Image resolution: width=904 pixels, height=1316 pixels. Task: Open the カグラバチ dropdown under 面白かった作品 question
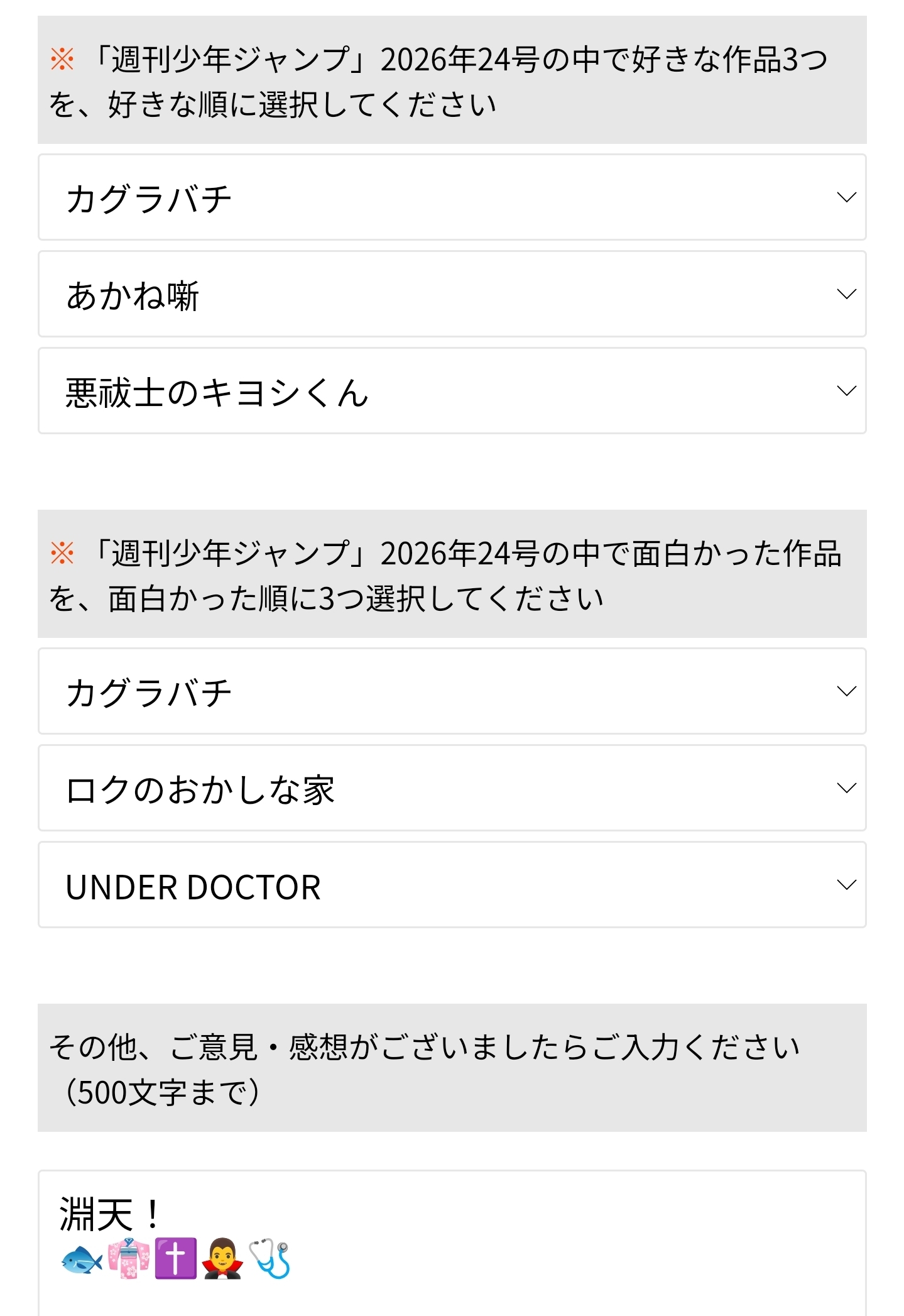[452, 691]
